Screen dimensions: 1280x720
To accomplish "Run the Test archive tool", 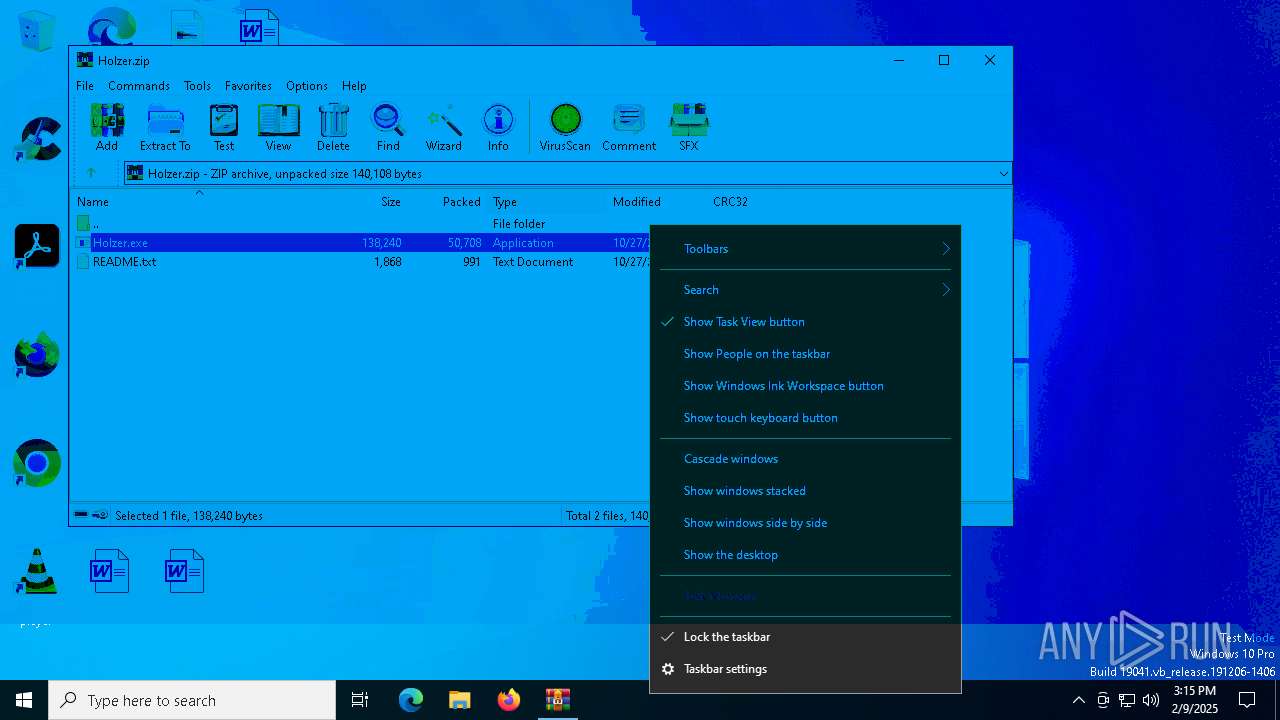I will point(224,127).
